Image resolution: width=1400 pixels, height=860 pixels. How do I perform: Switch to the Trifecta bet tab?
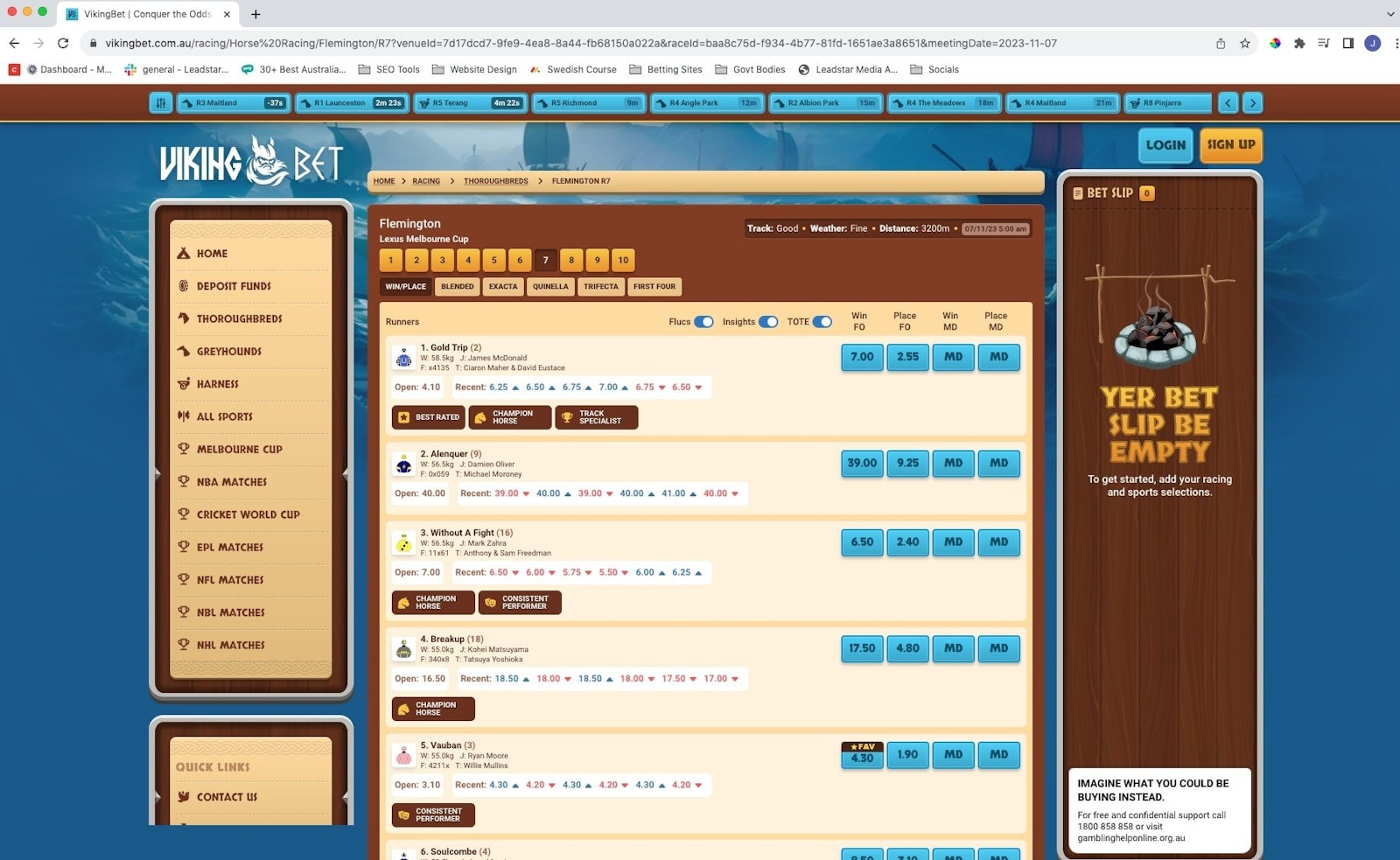(x=600, y=287)
